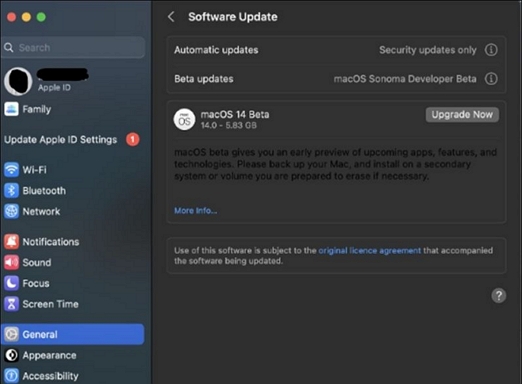Click the Screen Time hourglass icon

[x=11, y=304]
